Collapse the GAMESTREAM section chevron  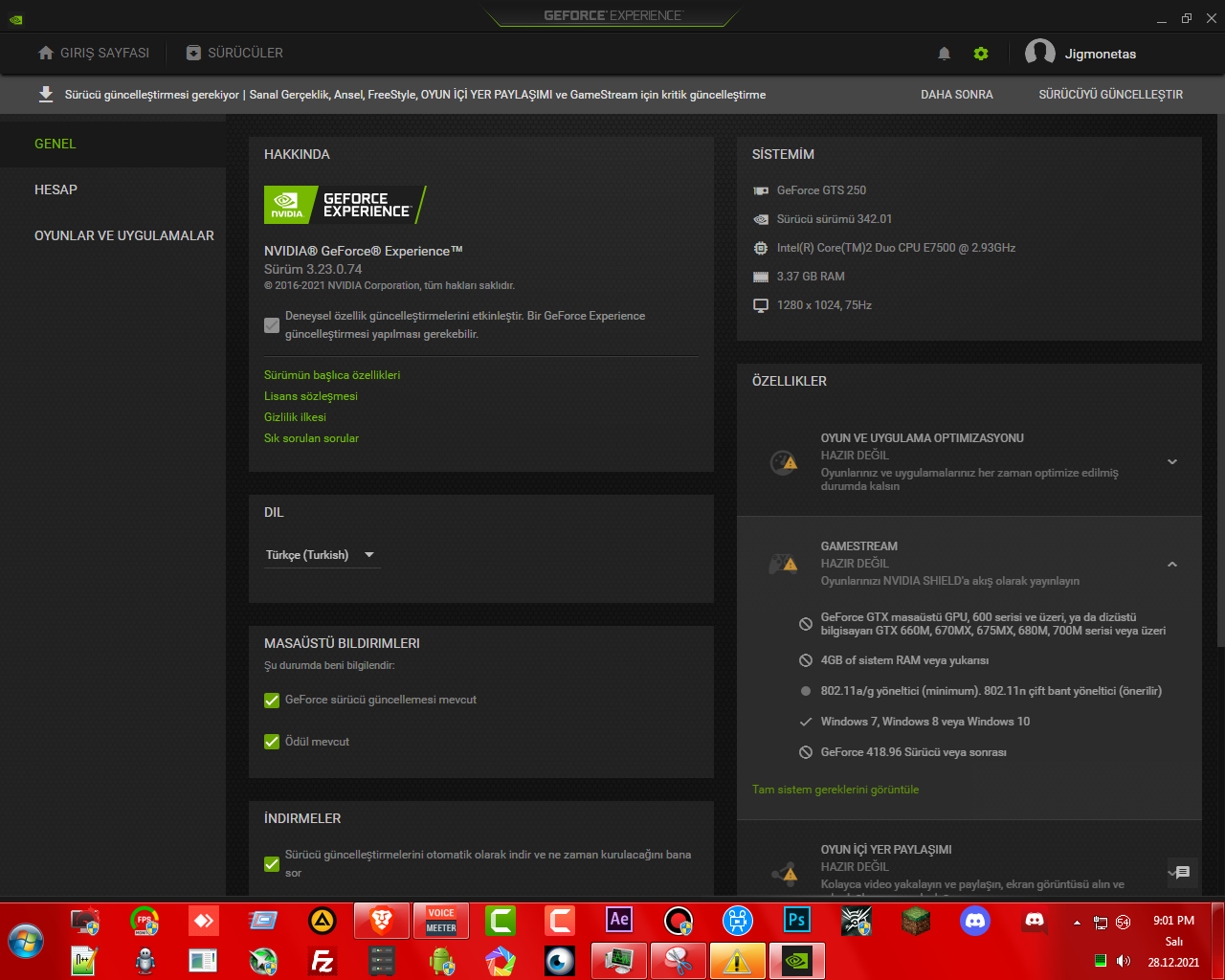1172,565
